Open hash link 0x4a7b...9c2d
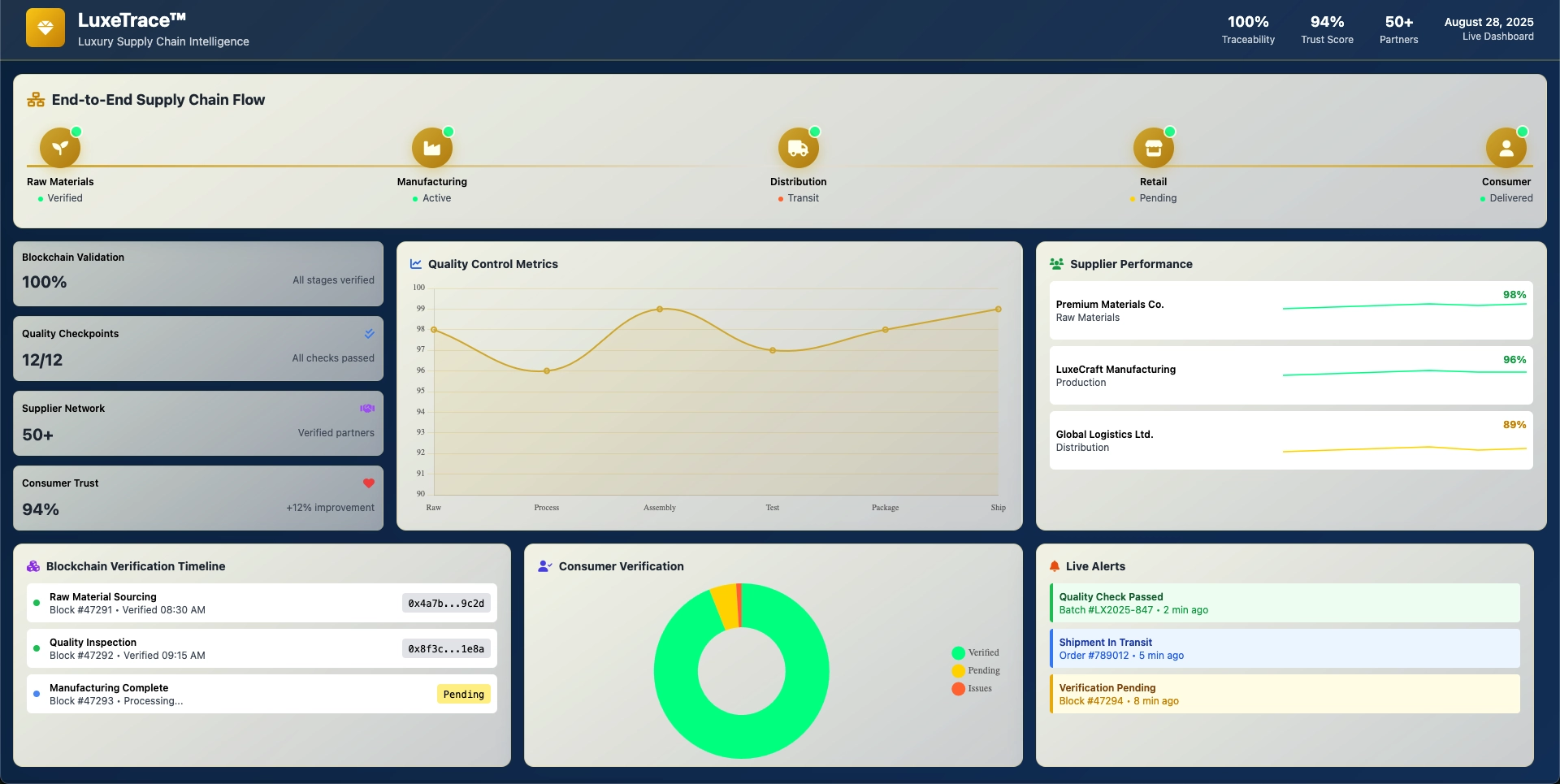This screenshot has width=1560, height=784. point(445,603)
